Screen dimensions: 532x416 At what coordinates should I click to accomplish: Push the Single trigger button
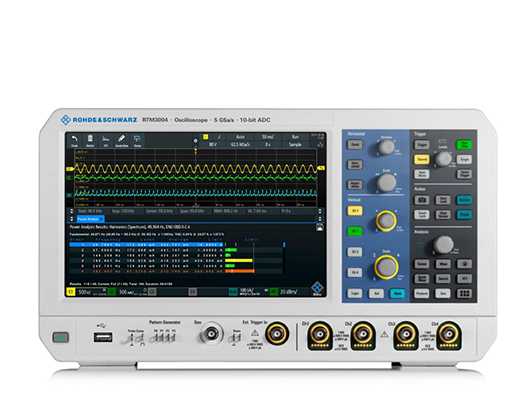click(464, 159)
